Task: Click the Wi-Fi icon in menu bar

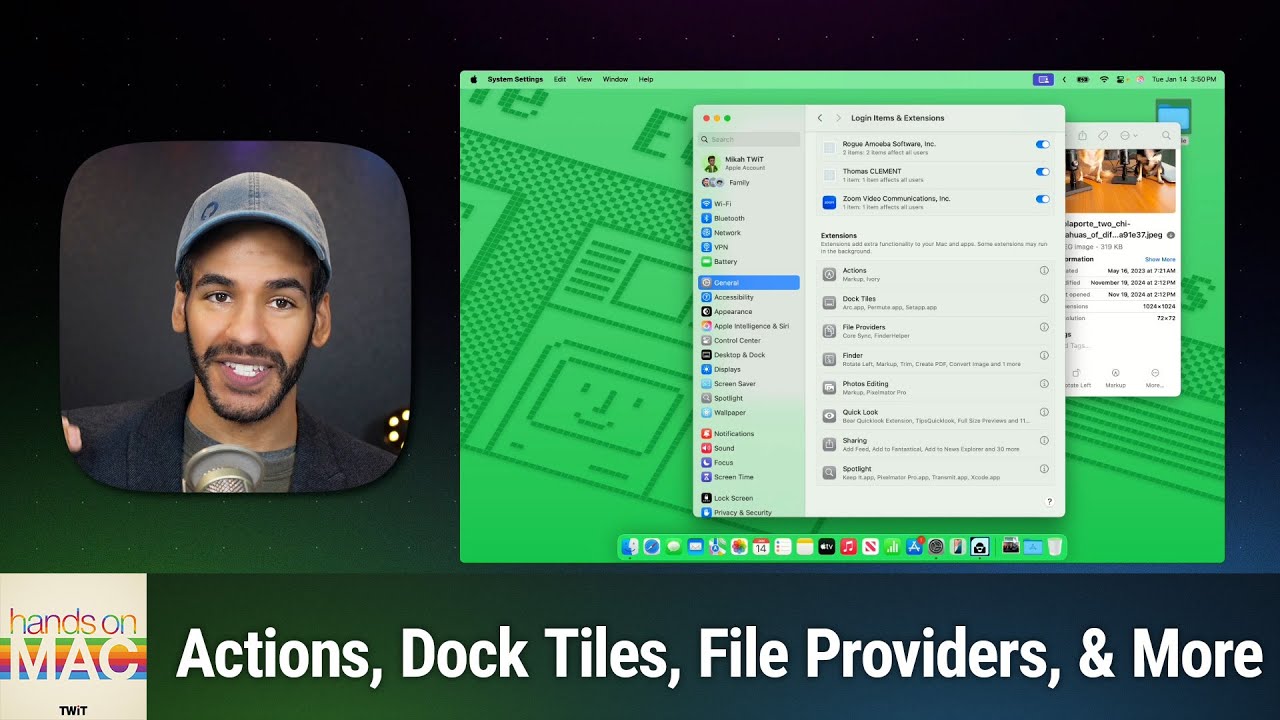Action: [1104, 79]
